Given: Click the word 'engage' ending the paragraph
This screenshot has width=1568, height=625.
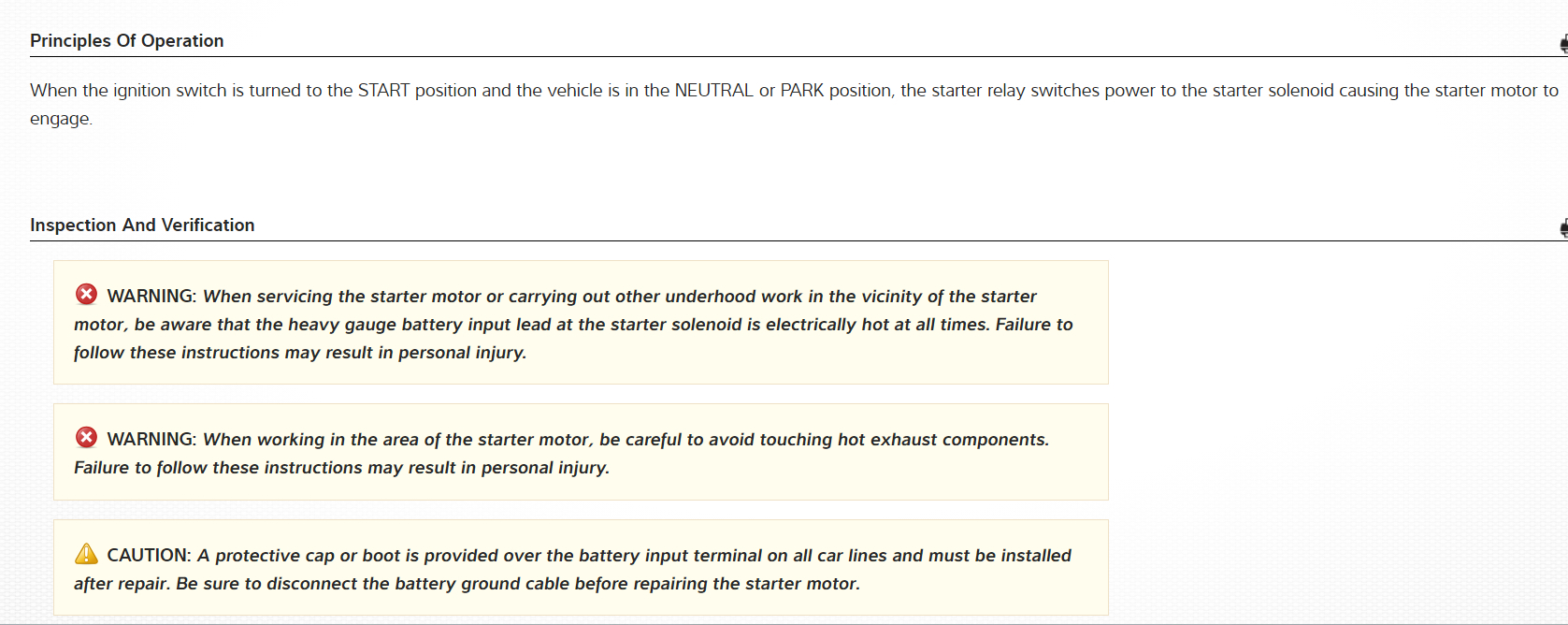Looking at the screenshot, I should point(60,119).
